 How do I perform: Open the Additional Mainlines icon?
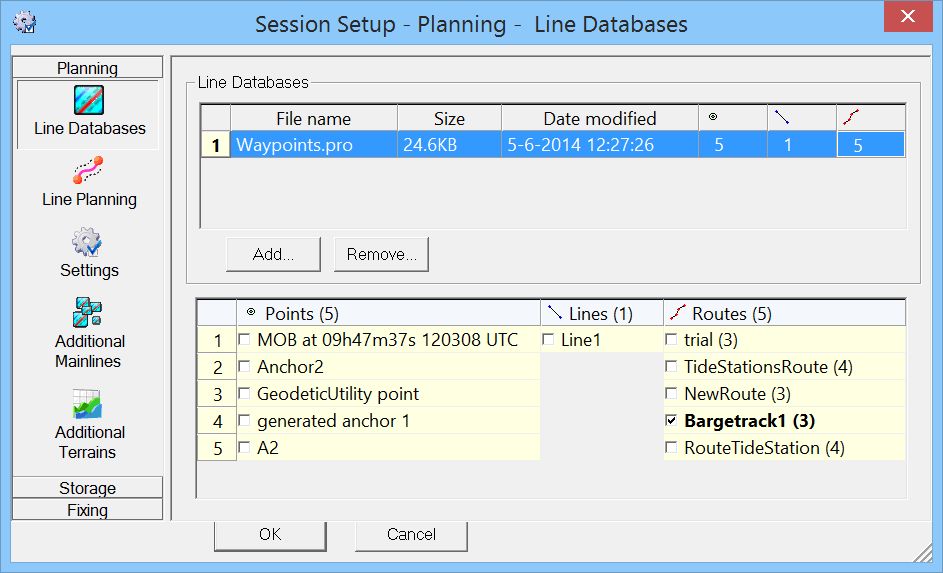[x=89, y=312]
